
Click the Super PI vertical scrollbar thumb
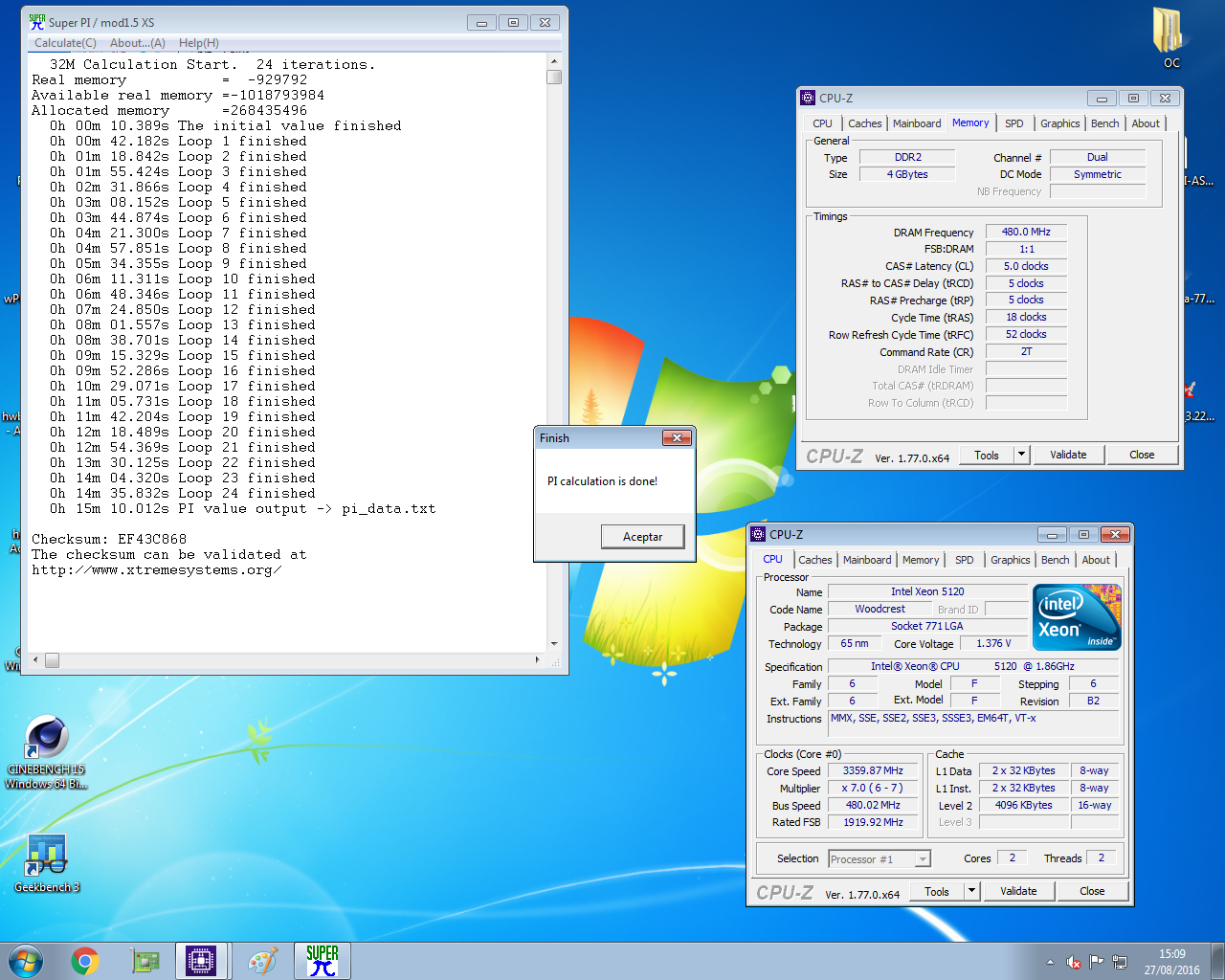pyautogui.click(x=554, y=77)
